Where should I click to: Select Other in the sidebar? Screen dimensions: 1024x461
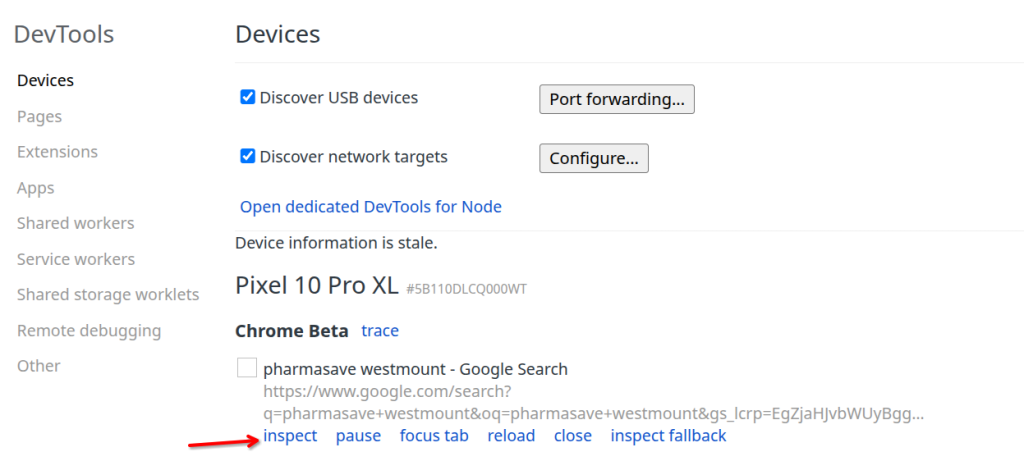[38, 366]
